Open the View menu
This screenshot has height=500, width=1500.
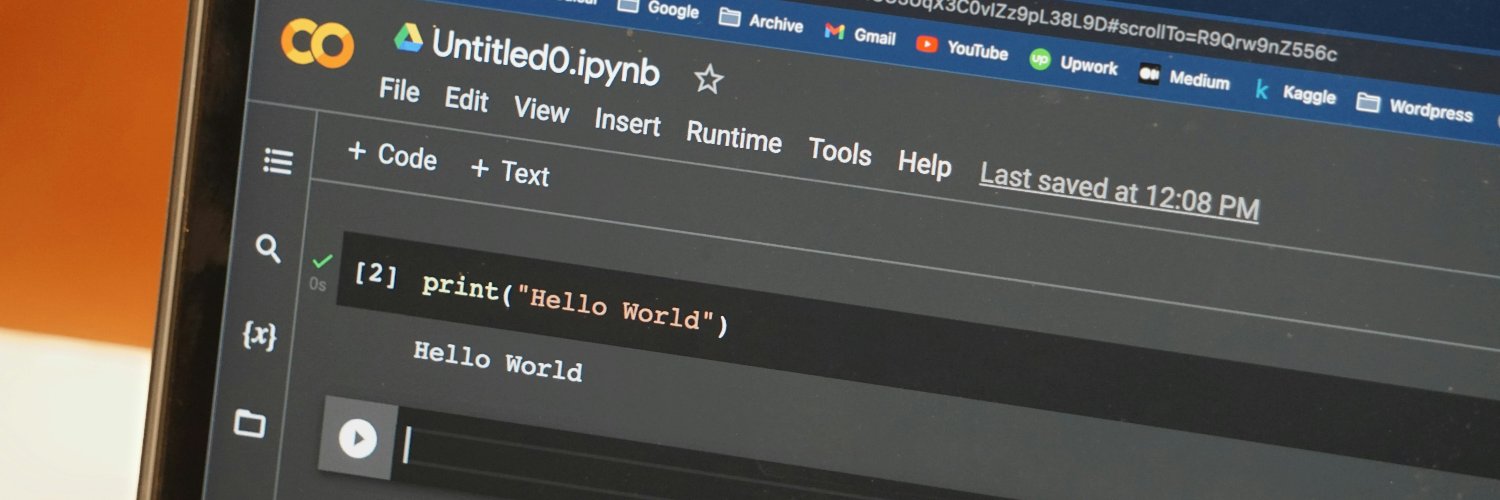(x=541, y=110)
